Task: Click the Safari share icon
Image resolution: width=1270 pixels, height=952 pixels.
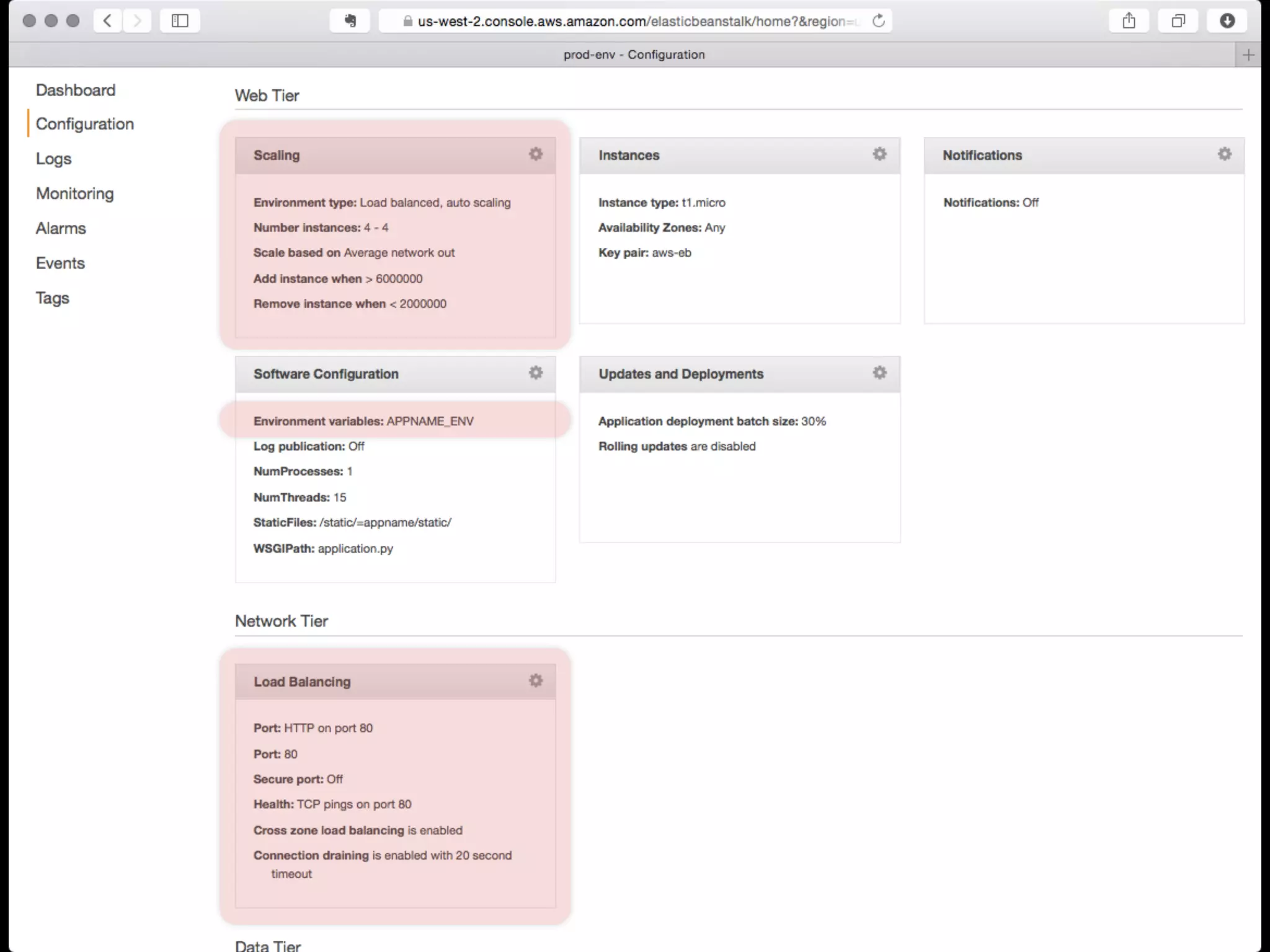Action: [1129, 21]
